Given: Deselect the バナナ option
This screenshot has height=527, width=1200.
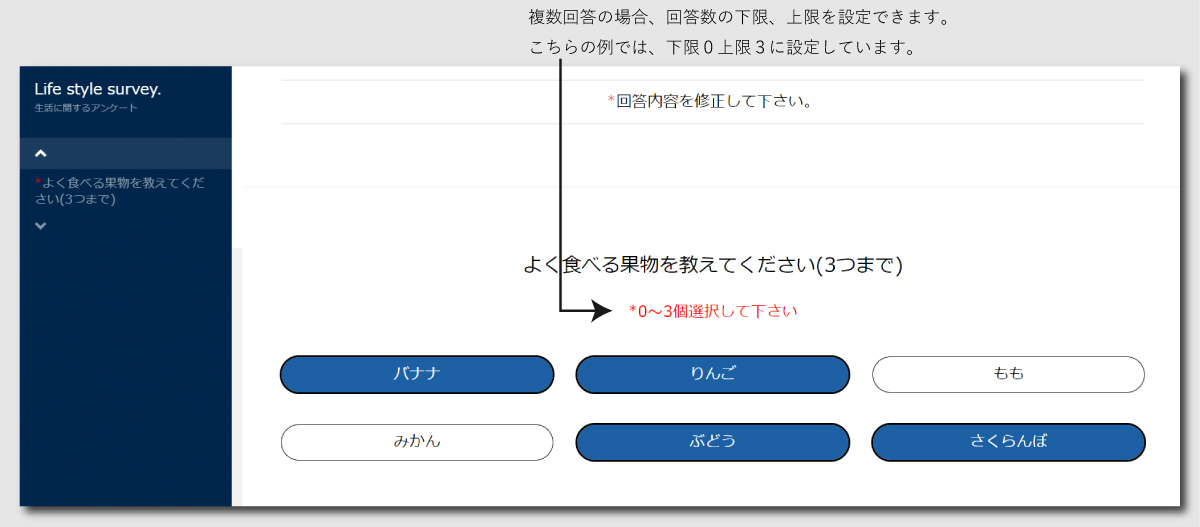Looking at the screenshot, I should click(417, 374).
